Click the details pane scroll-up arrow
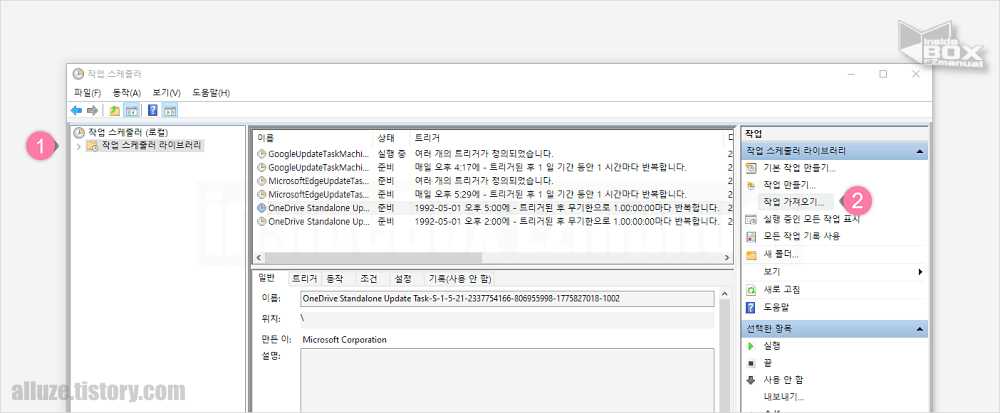1000x413 pixels. tap(724, 293)
